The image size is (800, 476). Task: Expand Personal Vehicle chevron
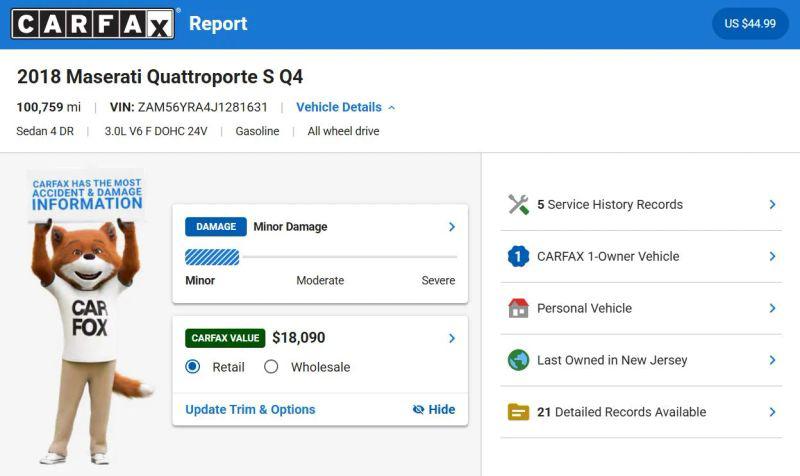tap(772, 308)
